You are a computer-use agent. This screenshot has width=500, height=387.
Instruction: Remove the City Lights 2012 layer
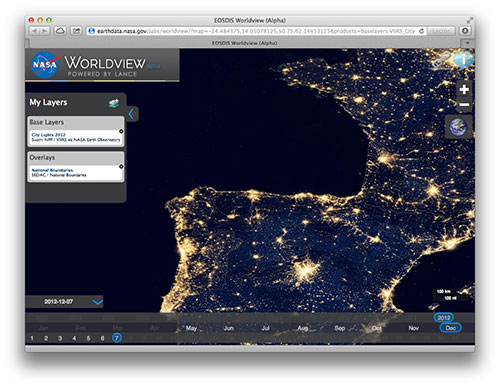[x=121, y=131]
